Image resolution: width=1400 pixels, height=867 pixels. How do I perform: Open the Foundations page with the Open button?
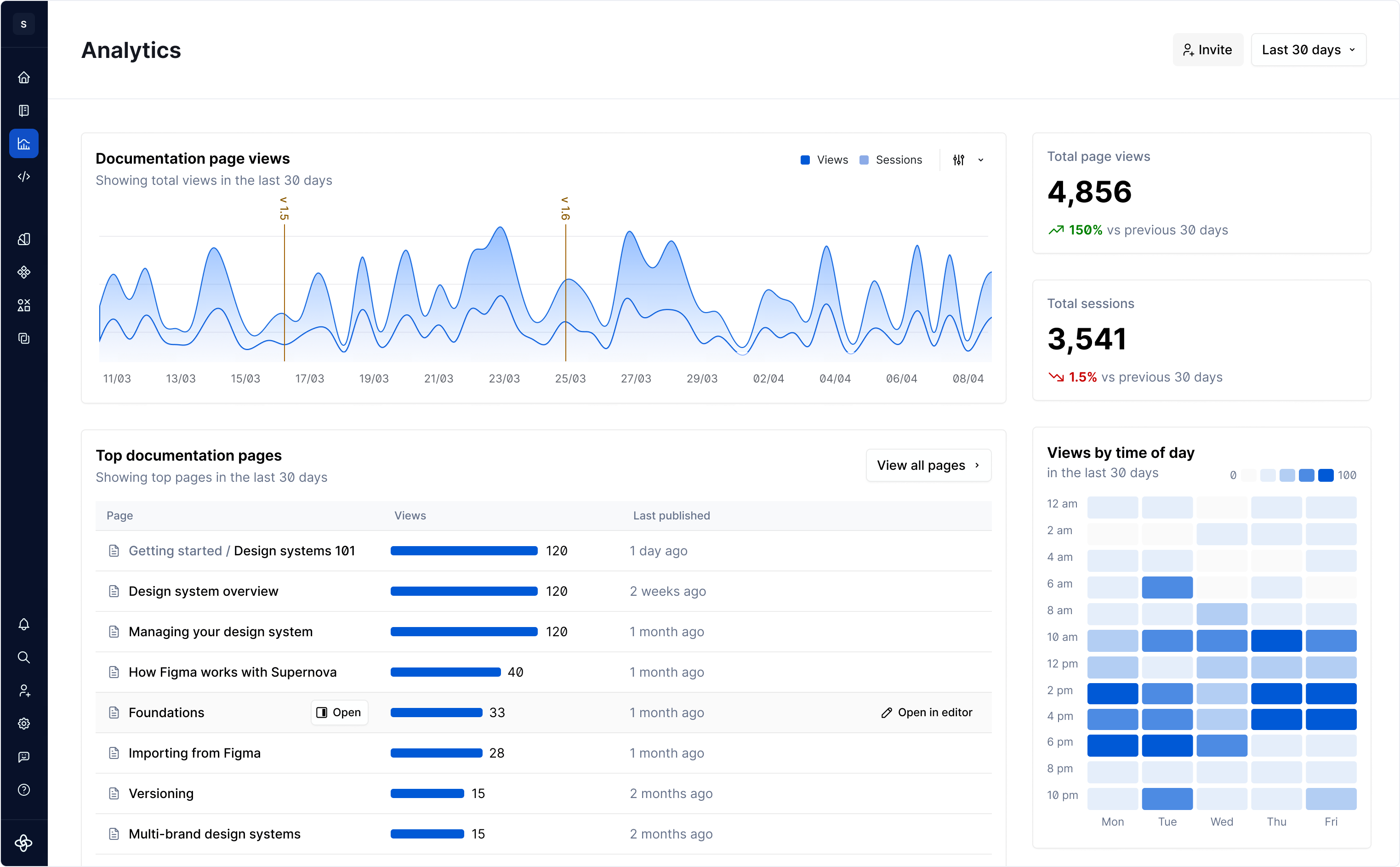coord(339,712)
